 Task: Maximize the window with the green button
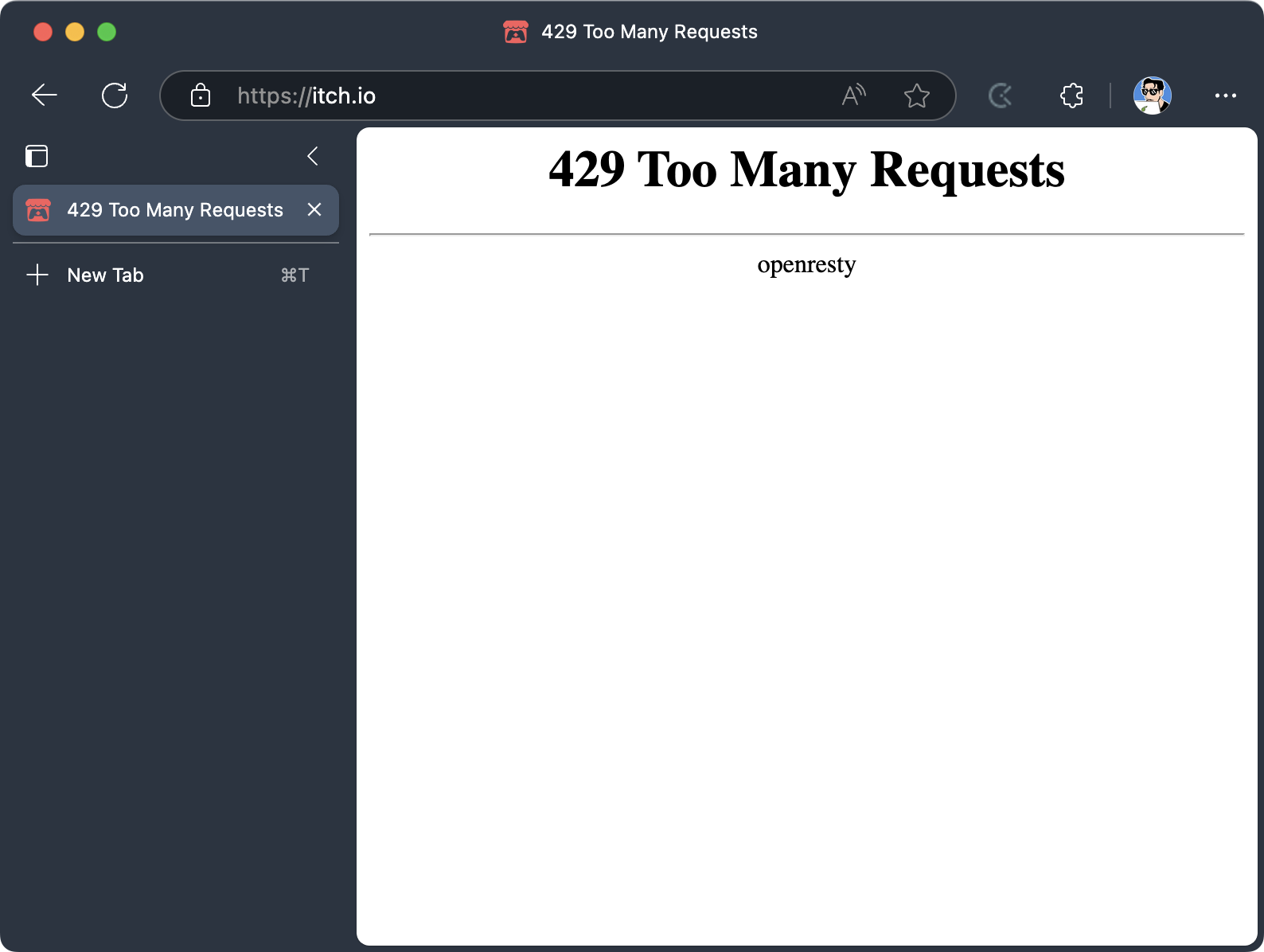[x=107, y=32]
